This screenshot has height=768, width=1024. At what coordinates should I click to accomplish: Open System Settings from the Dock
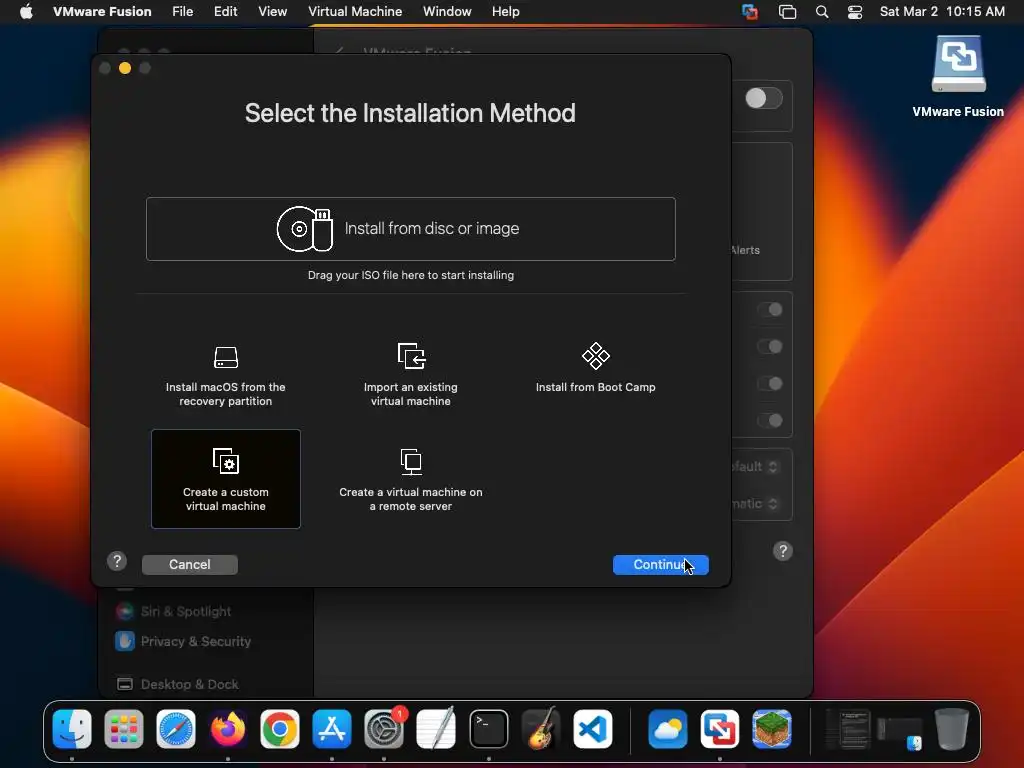click(384, 729)
